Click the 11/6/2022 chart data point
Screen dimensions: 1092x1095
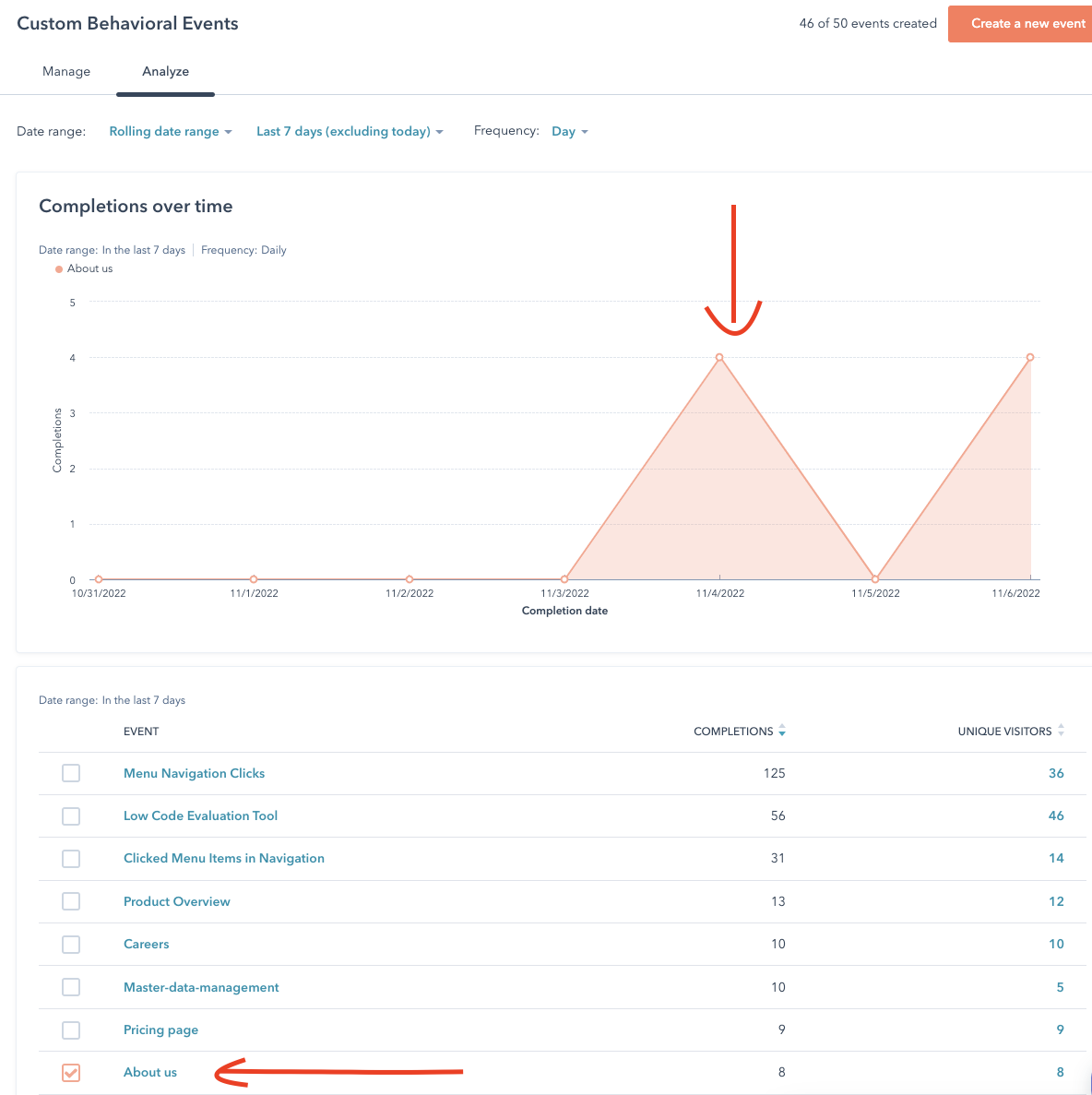(1029, 357)
